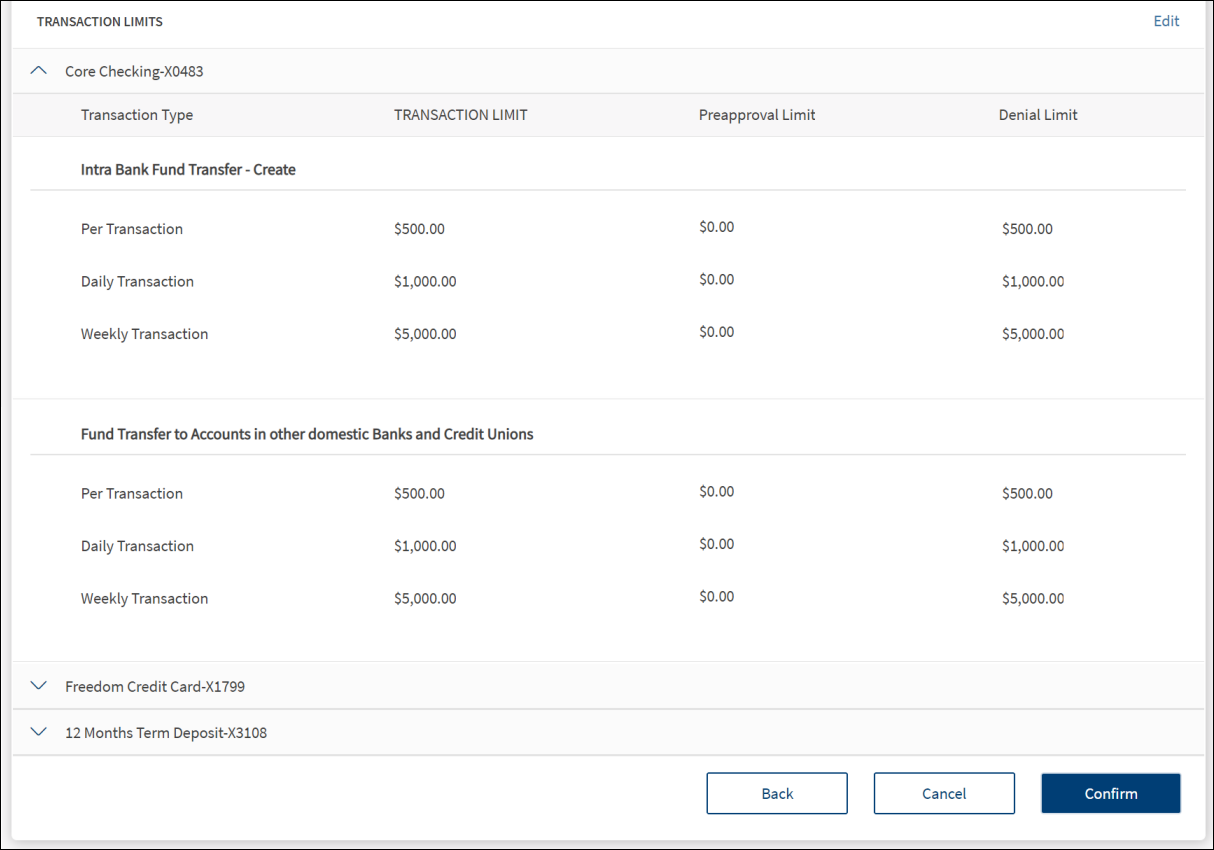Click the TRANSACTION LIMITS section title
Image resolution: width=1214 pixels, height=850 pixels.
[x=100, y=21]
